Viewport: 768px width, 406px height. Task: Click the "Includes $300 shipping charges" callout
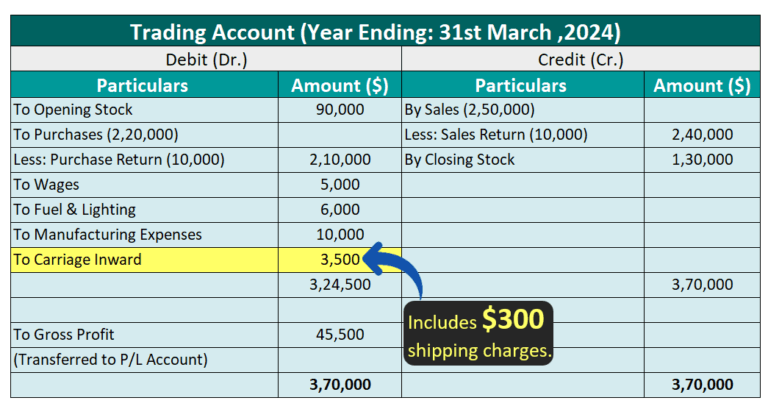point(479,334)
